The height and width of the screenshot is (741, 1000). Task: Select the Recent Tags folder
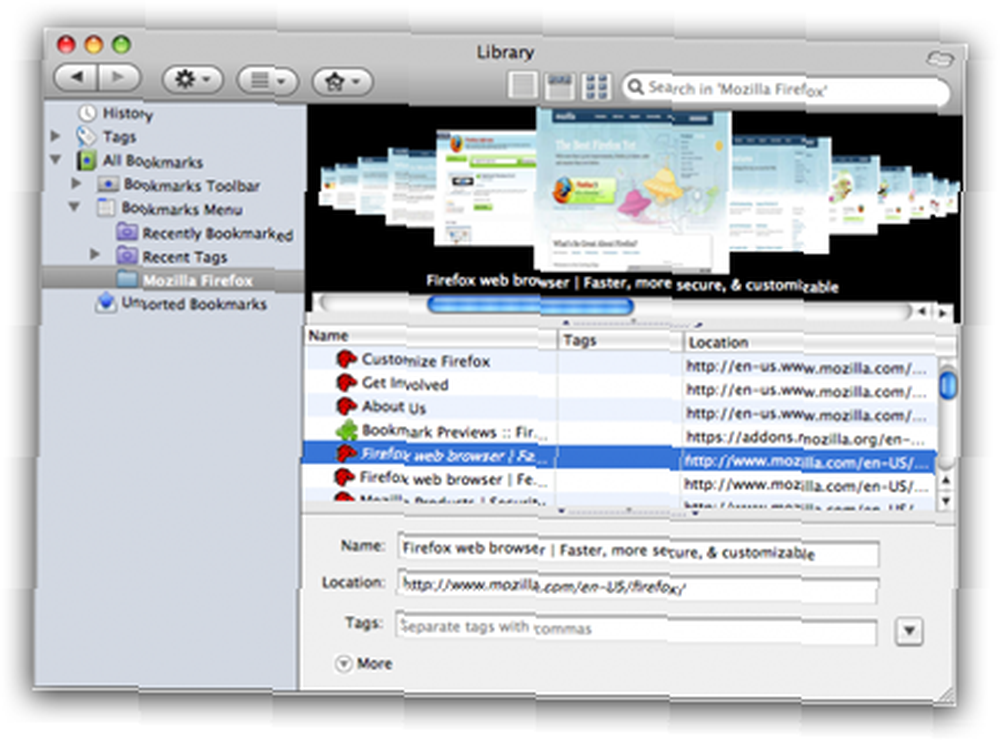click(184, 257)
